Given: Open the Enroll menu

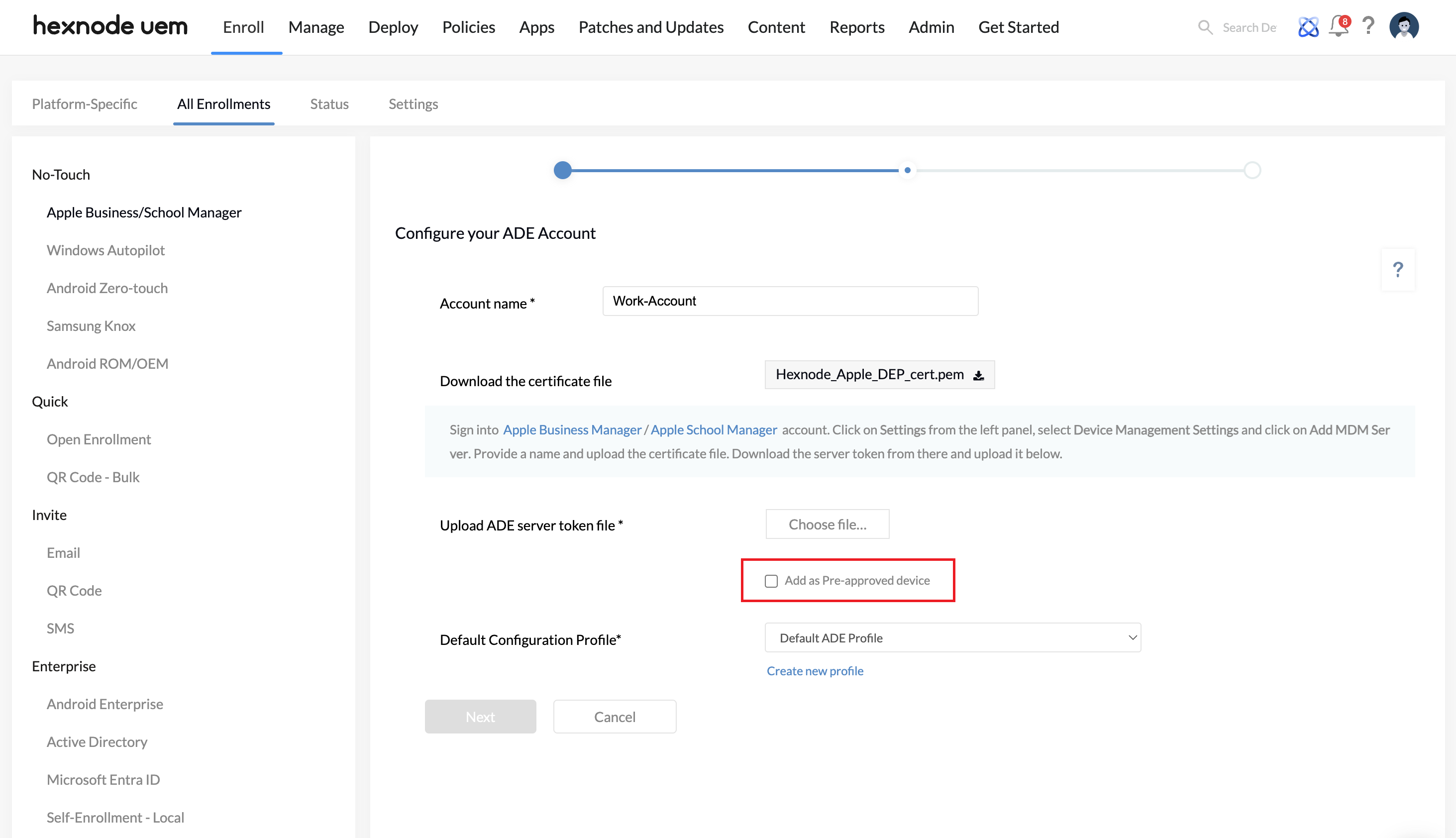Looking at the screenshot, I should point(243,27).
